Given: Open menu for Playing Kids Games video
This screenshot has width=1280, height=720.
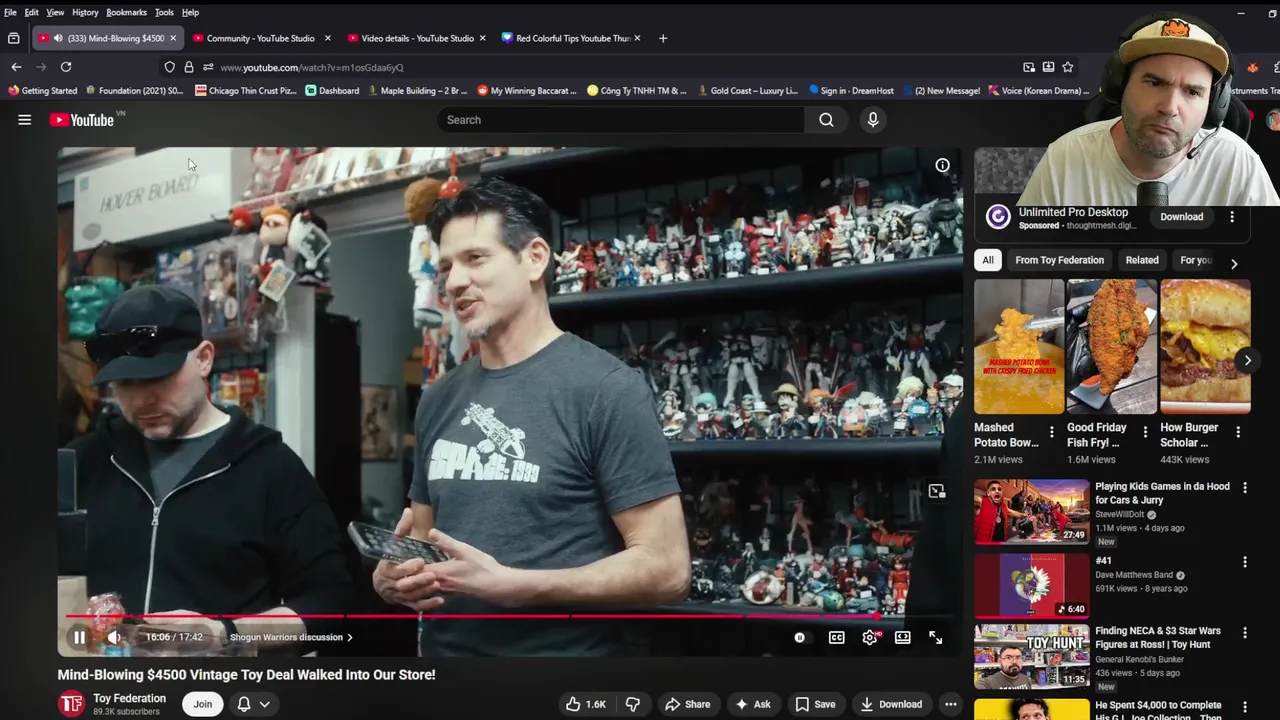Looking at the screenshot, I should (1245, 488).
